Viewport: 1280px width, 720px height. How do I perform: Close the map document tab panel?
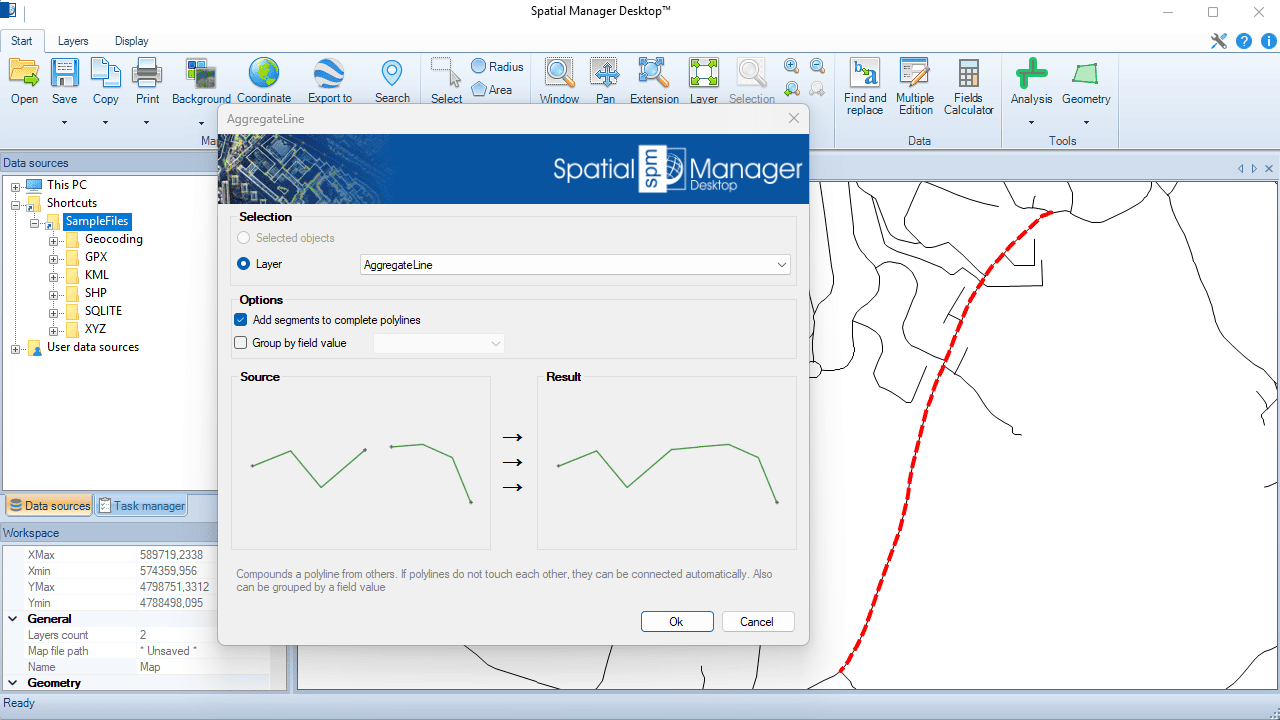tap(1269, 169)
